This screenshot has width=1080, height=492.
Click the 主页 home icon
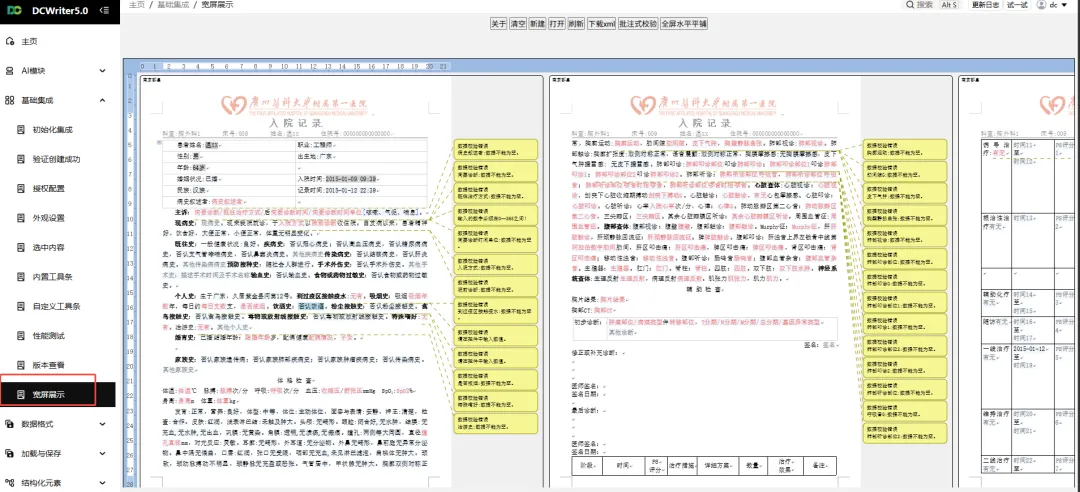10,41
